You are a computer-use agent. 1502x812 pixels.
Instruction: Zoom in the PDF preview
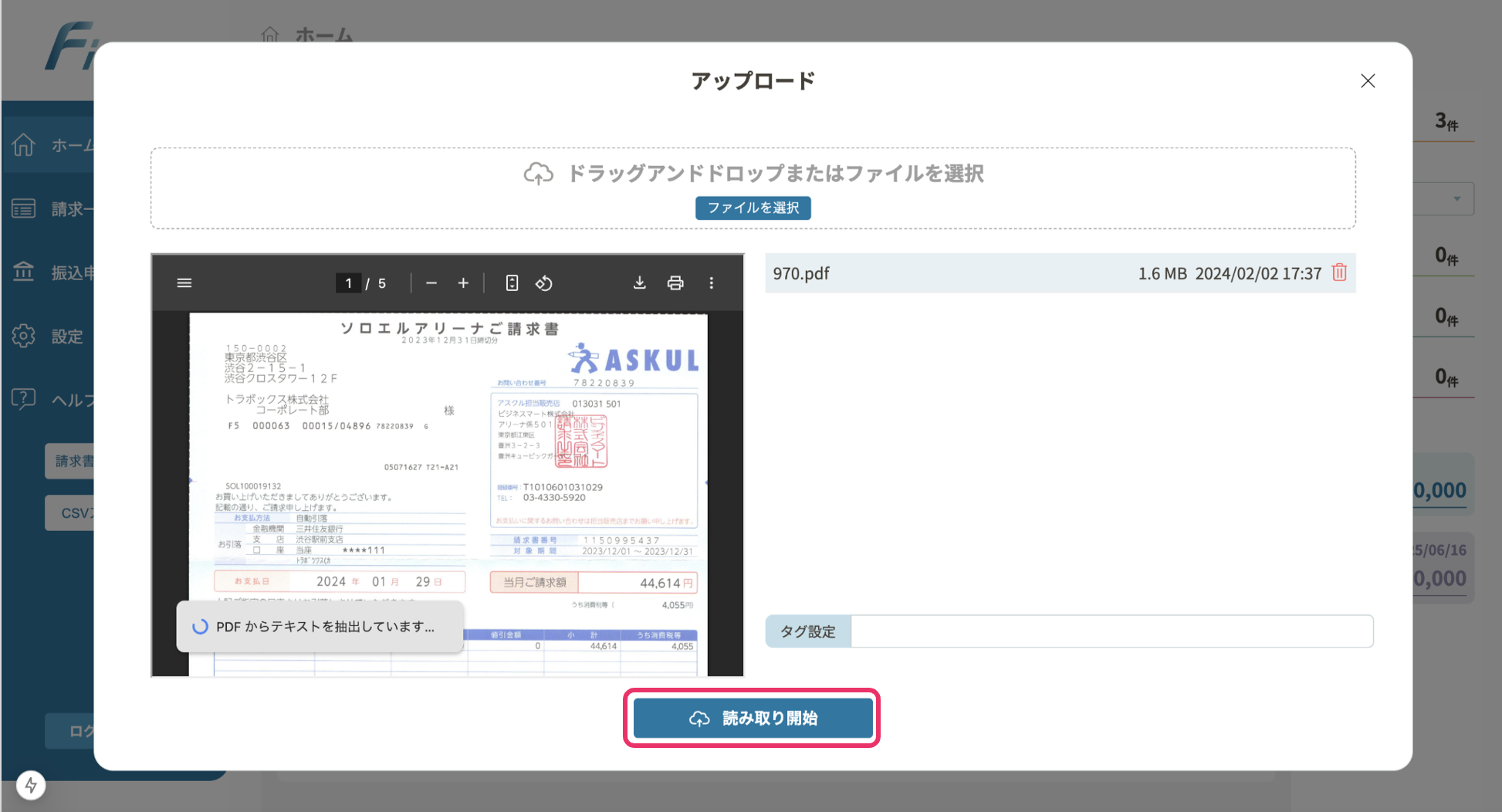(x=463, y=283)
